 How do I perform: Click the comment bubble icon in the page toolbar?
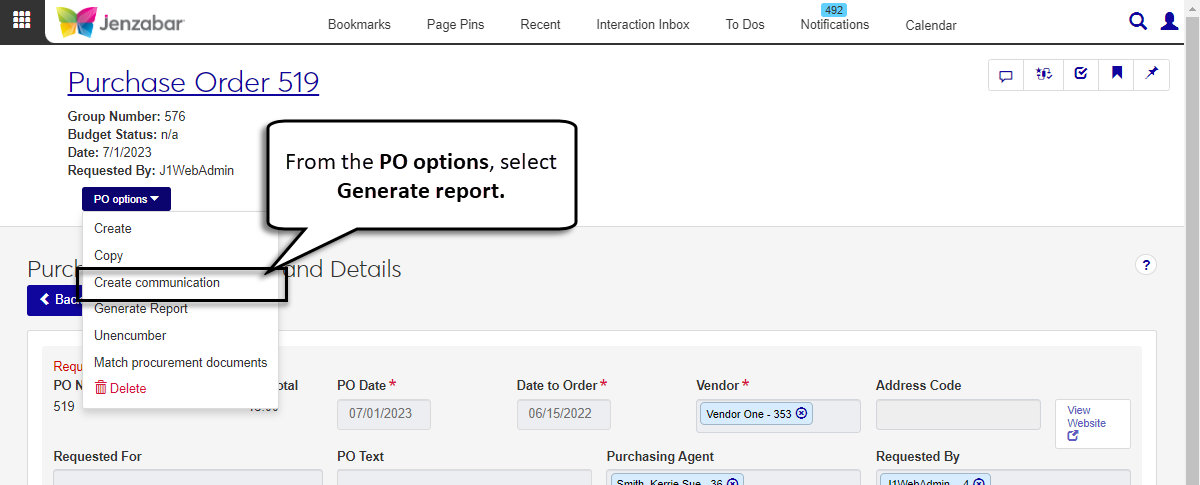1006,74
